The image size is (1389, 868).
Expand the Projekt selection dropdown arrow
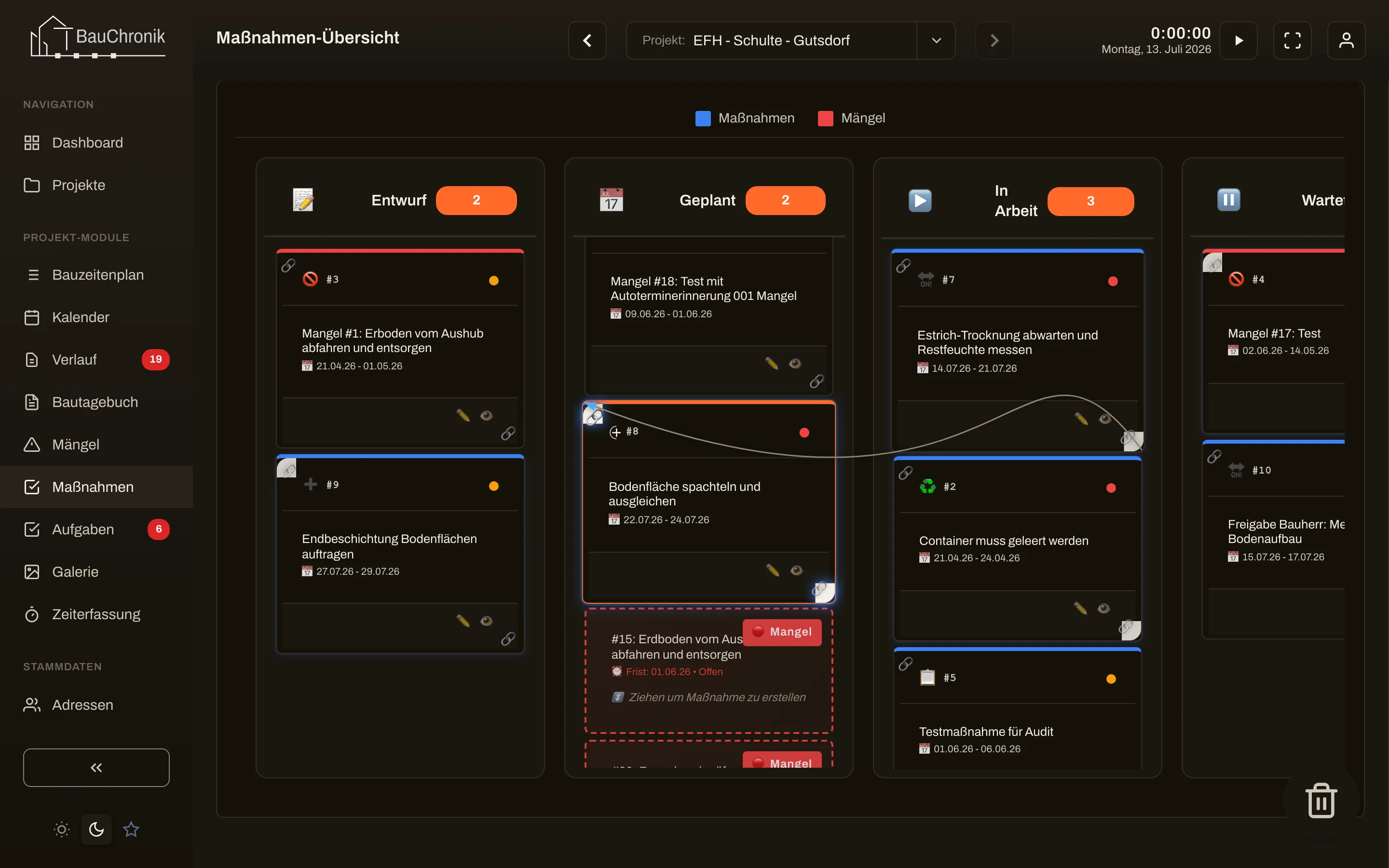936,40
